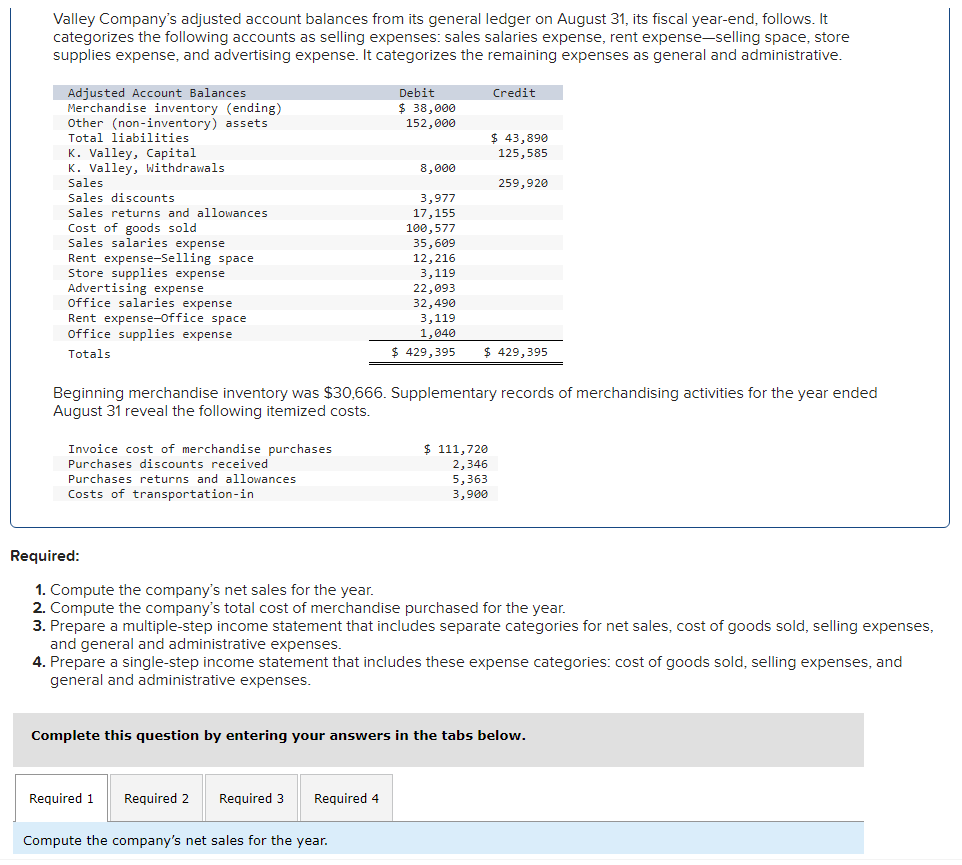Open the Required 1 tab
The width and height of the screenshot is (962, 865).
61,798
